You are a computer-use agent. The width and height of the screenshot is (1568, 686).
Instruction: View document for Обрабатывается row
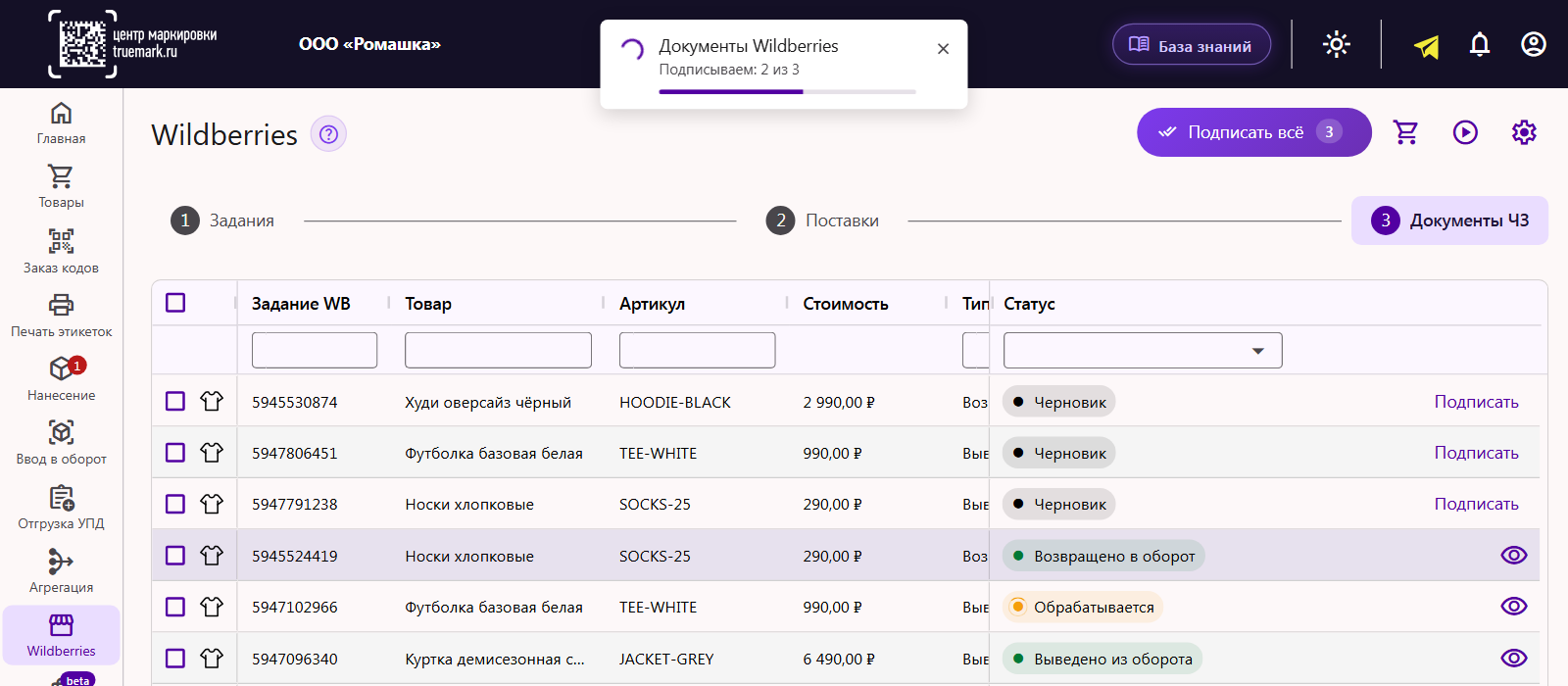click(1514, 607)
